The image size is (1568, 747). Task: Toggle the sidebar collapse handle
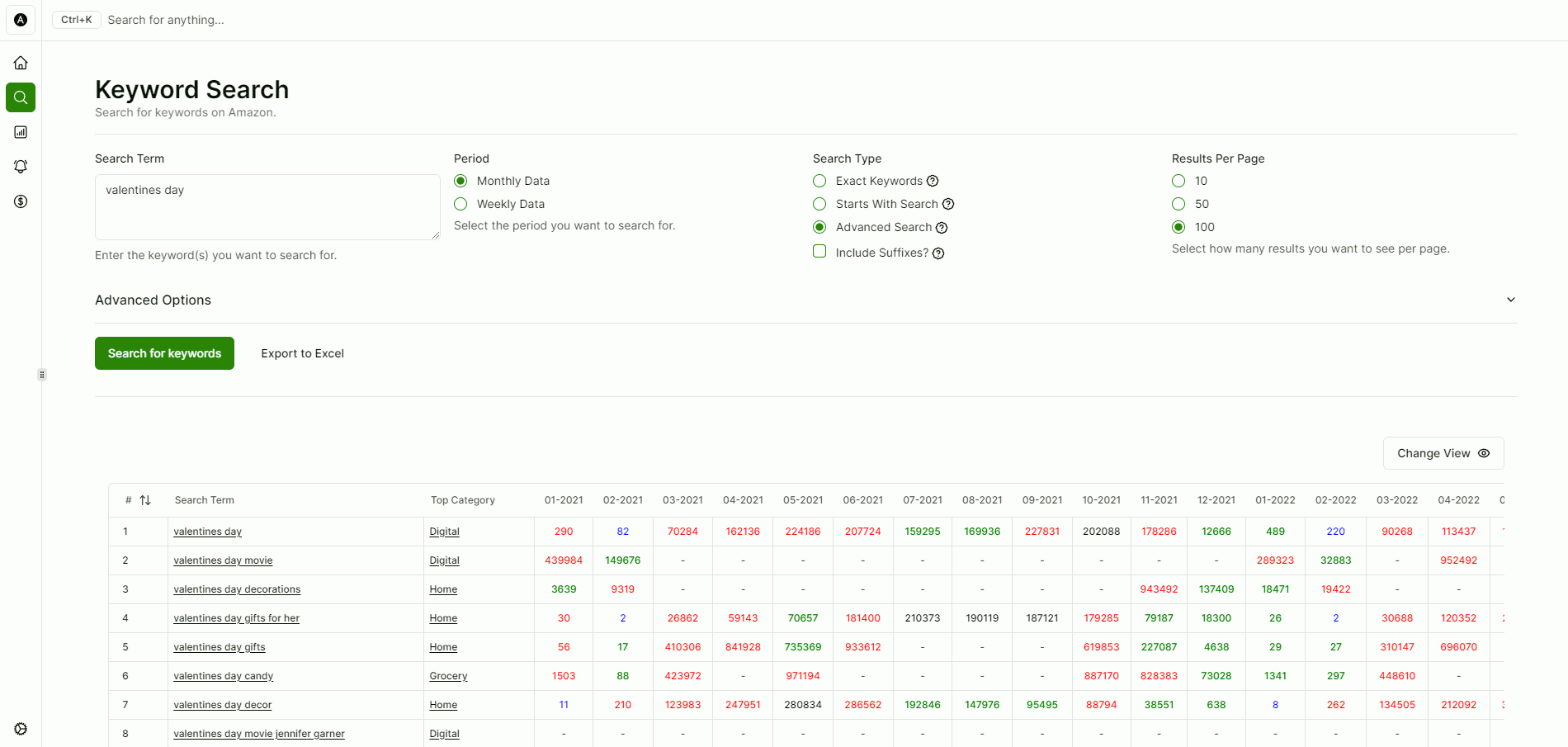click(42, 375)
